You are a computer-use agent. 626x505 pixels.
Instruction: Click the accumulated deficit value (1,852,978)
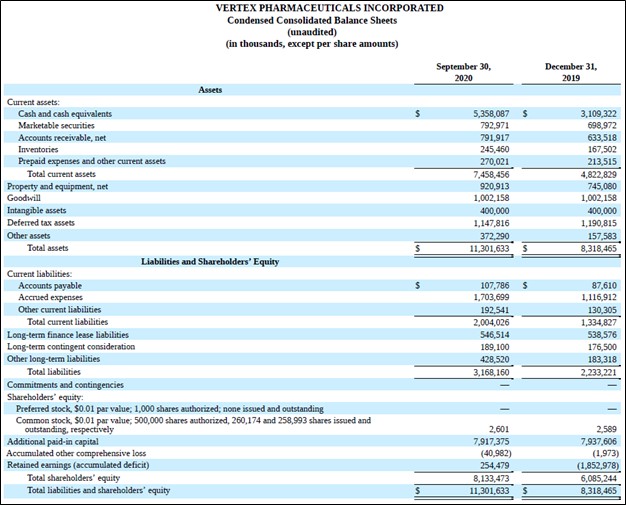(x=592, y=465)
